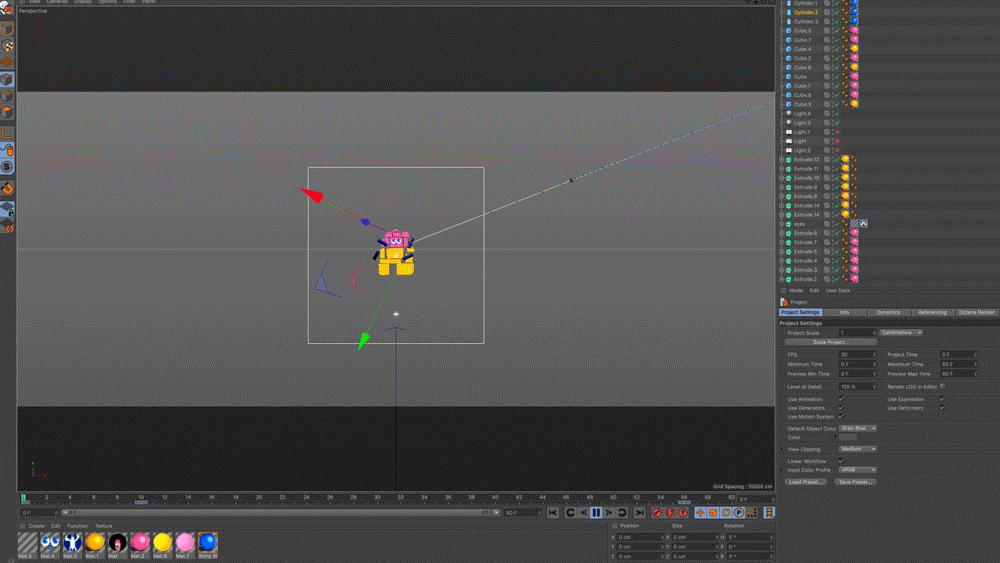Select the Shiny Bl blue material sphere

click(207, 543)
